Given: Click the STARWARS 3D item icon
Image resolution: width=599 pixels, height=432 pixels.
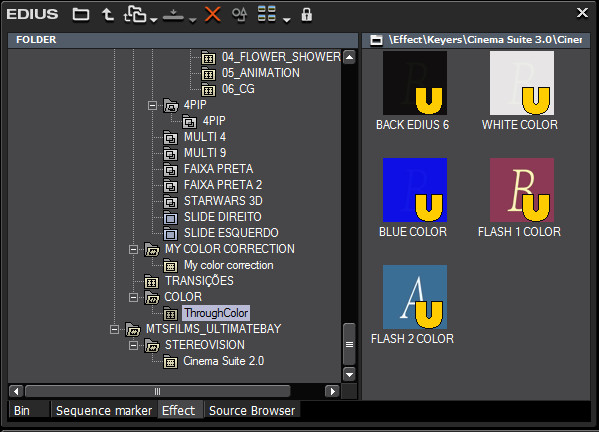Looking at the screenshot, I should pyautogui.click(x=170, y=201).
